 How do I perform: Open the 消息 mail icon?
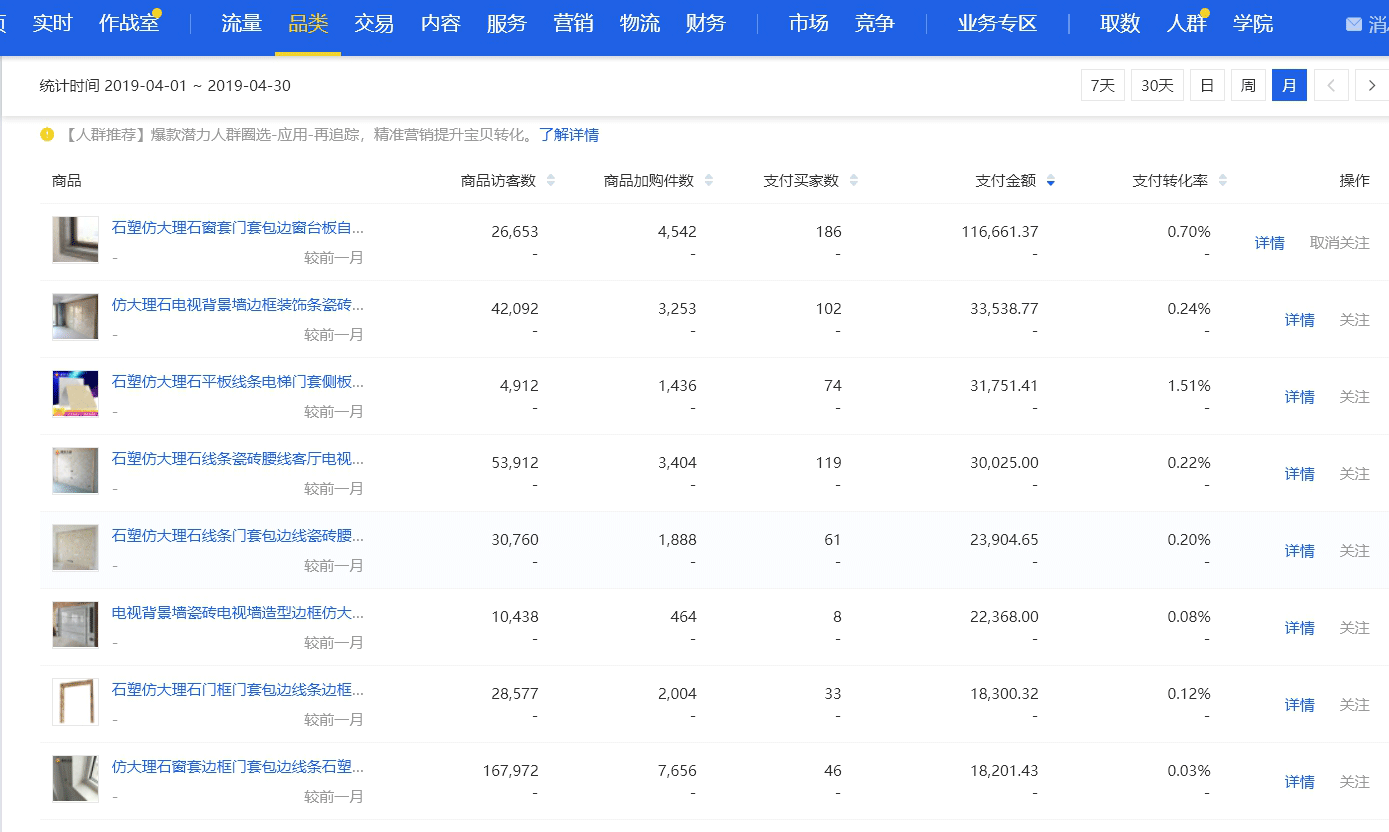tap(1354, 24)
